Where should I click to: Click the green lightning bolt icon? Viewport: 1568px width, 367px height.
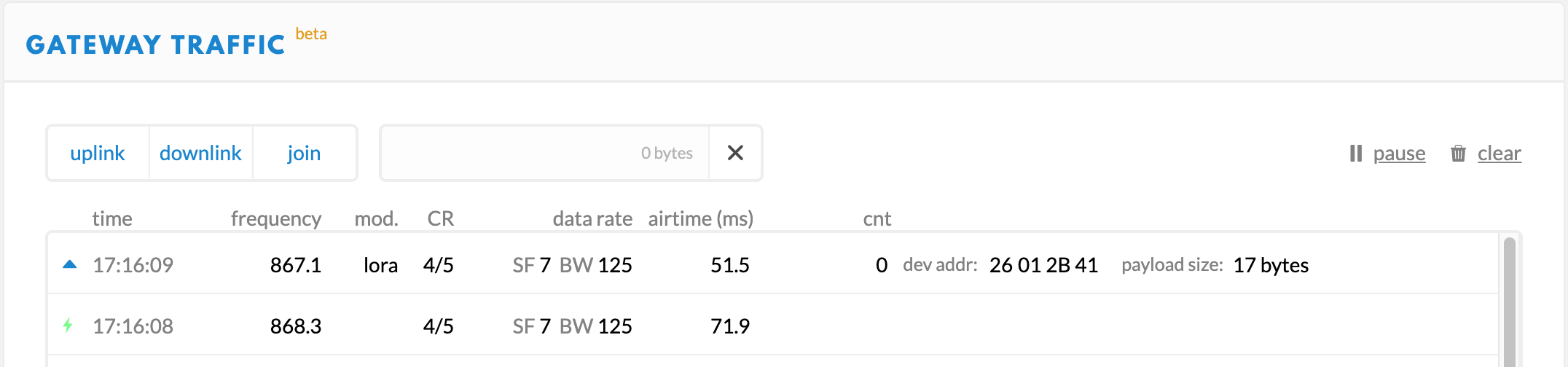[x=68, y=325]
